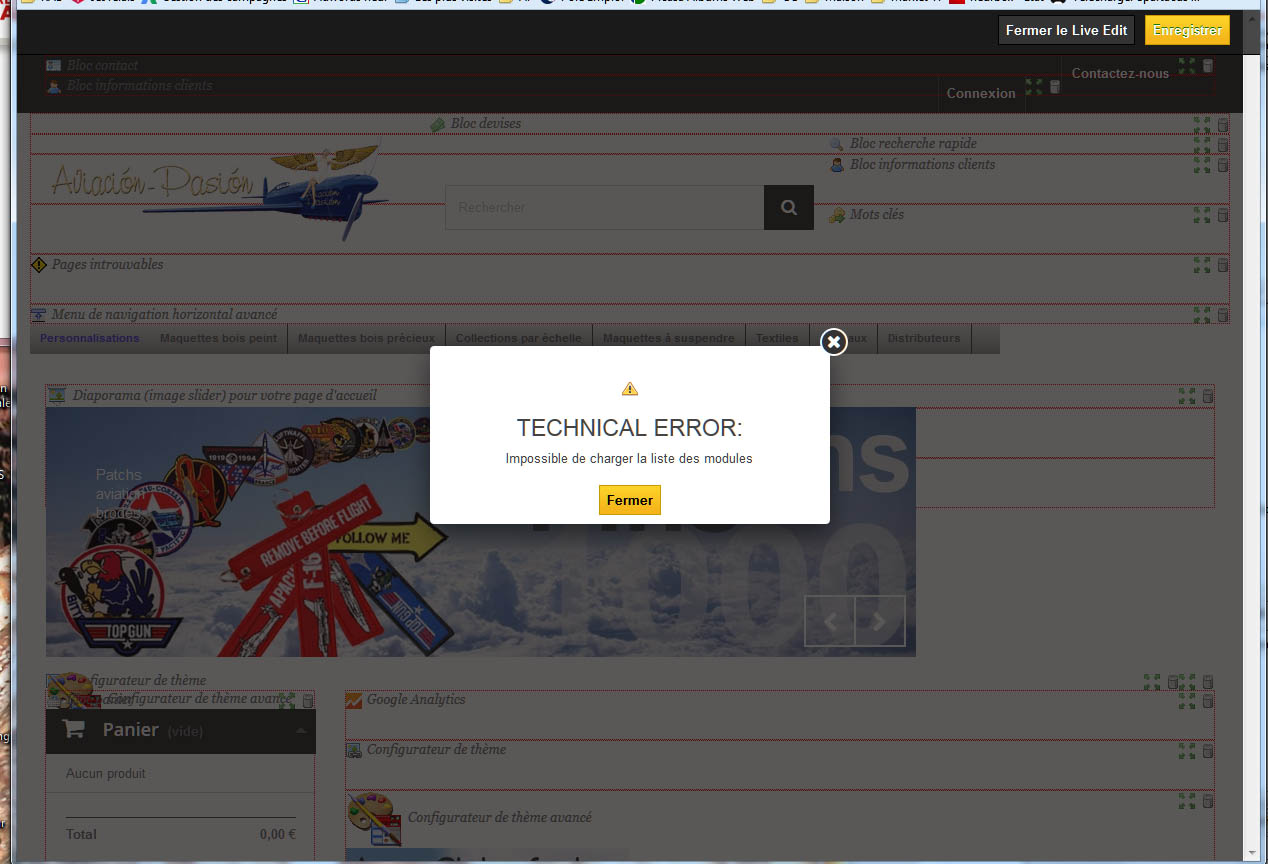Click the Impossible de charger message text
The image size is (1268, 864).
629,459
